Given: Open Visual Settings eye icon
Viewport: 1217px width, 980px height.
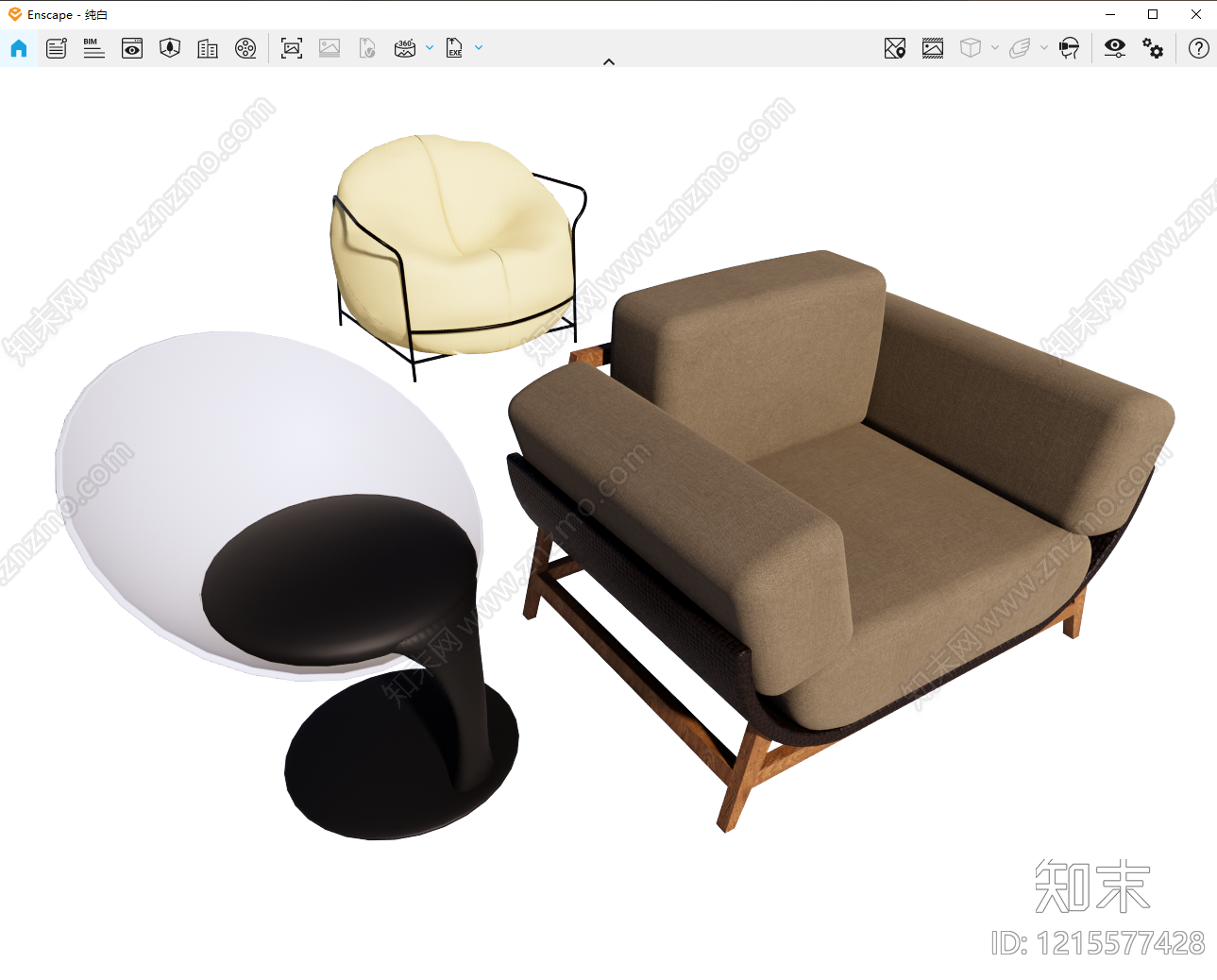Looking at the screenshot, I should [x=1115, y=48].
